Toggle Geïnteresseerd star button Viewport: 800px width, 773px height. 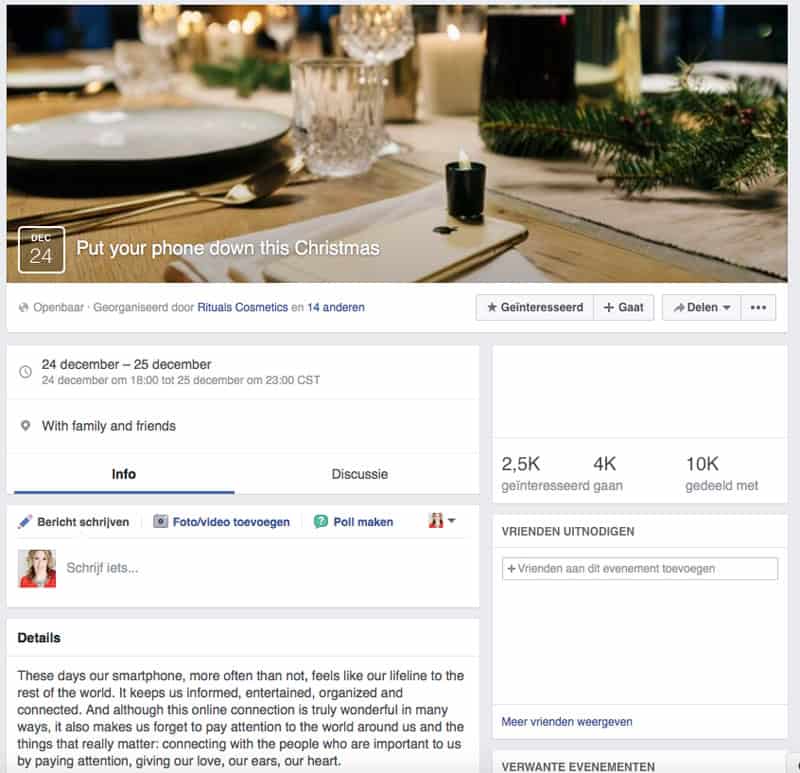(535, 307)
